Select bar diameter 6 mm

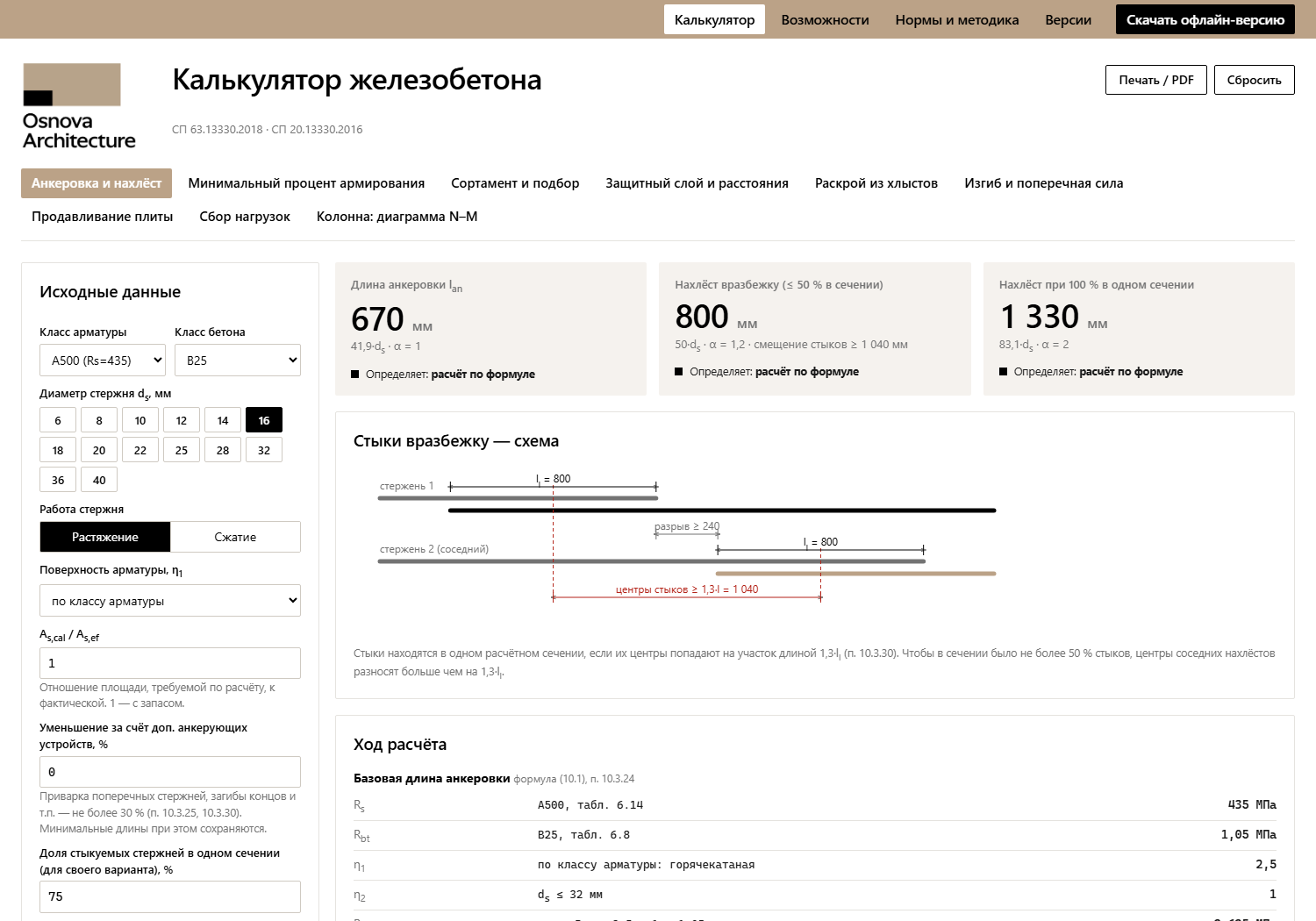click(x=58, y=420)
